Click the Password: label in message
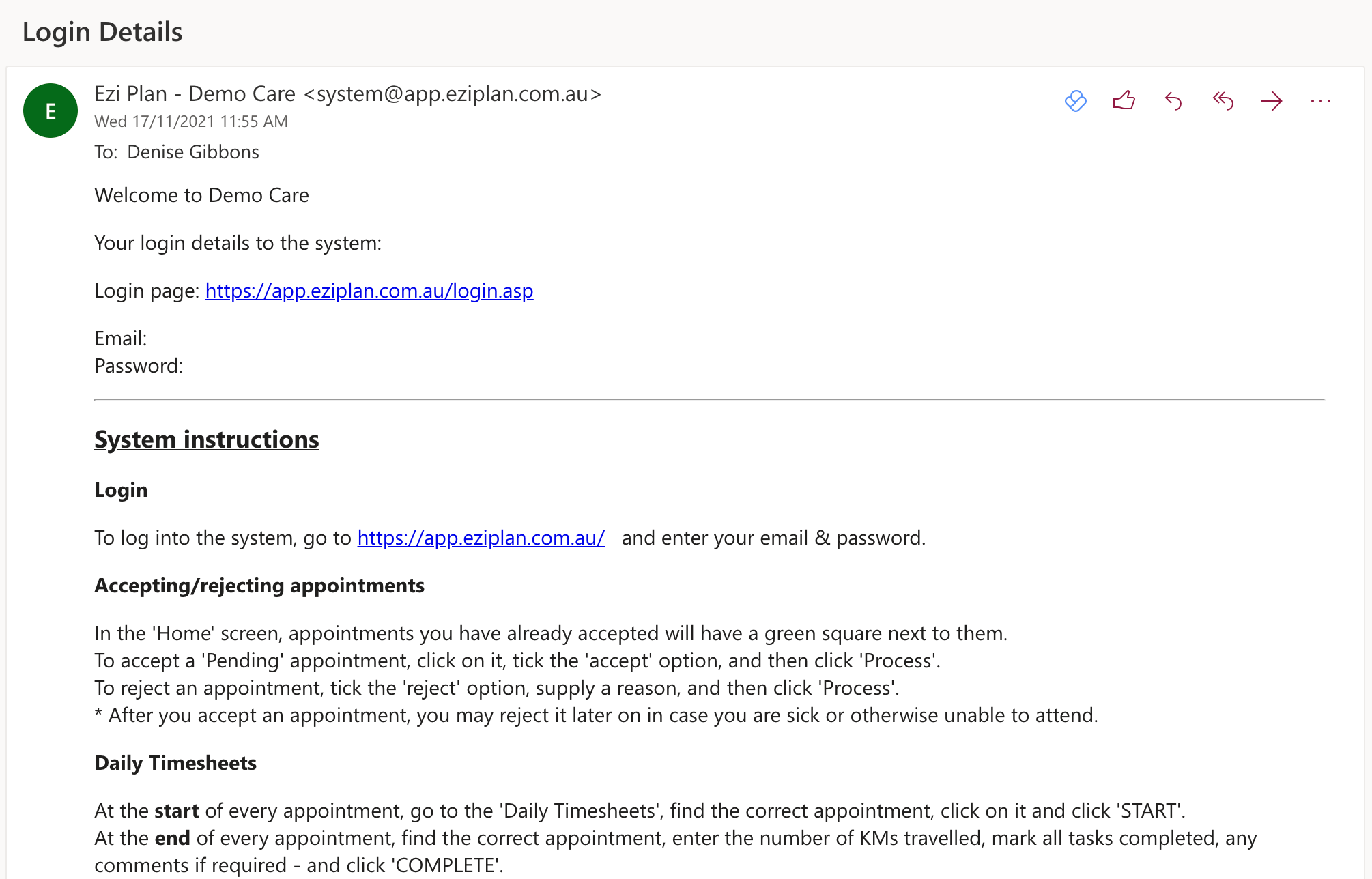 coord(139,366)
